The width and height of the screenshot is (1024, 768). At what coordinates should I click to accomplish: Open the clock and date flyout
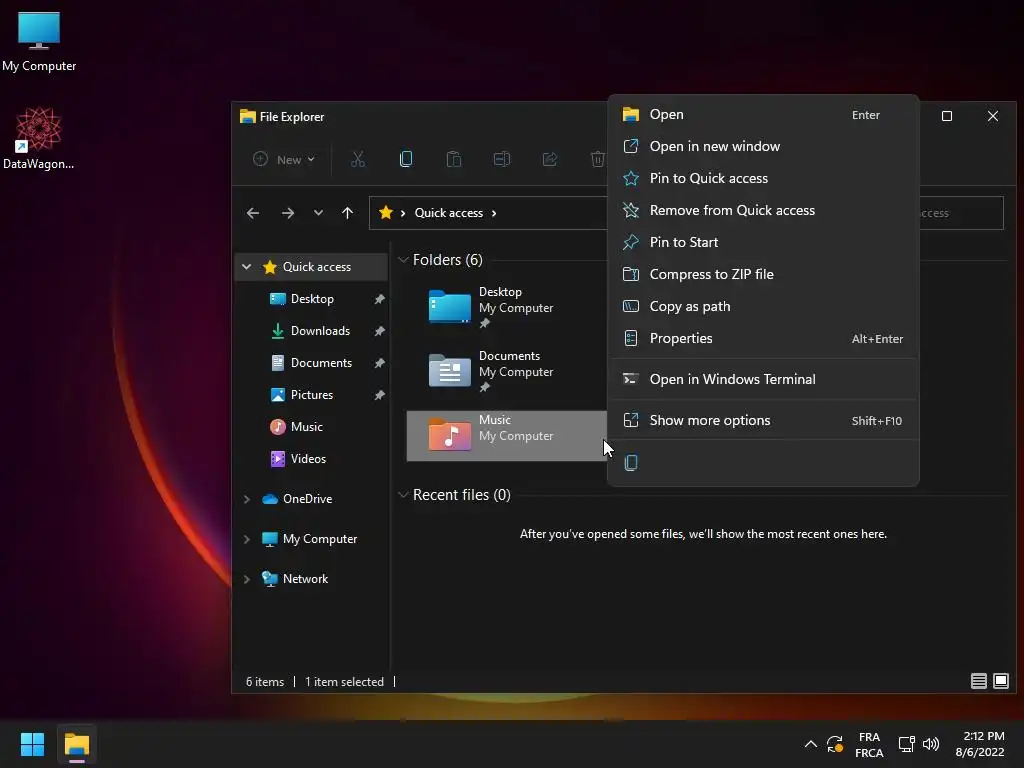coord(980,744)
